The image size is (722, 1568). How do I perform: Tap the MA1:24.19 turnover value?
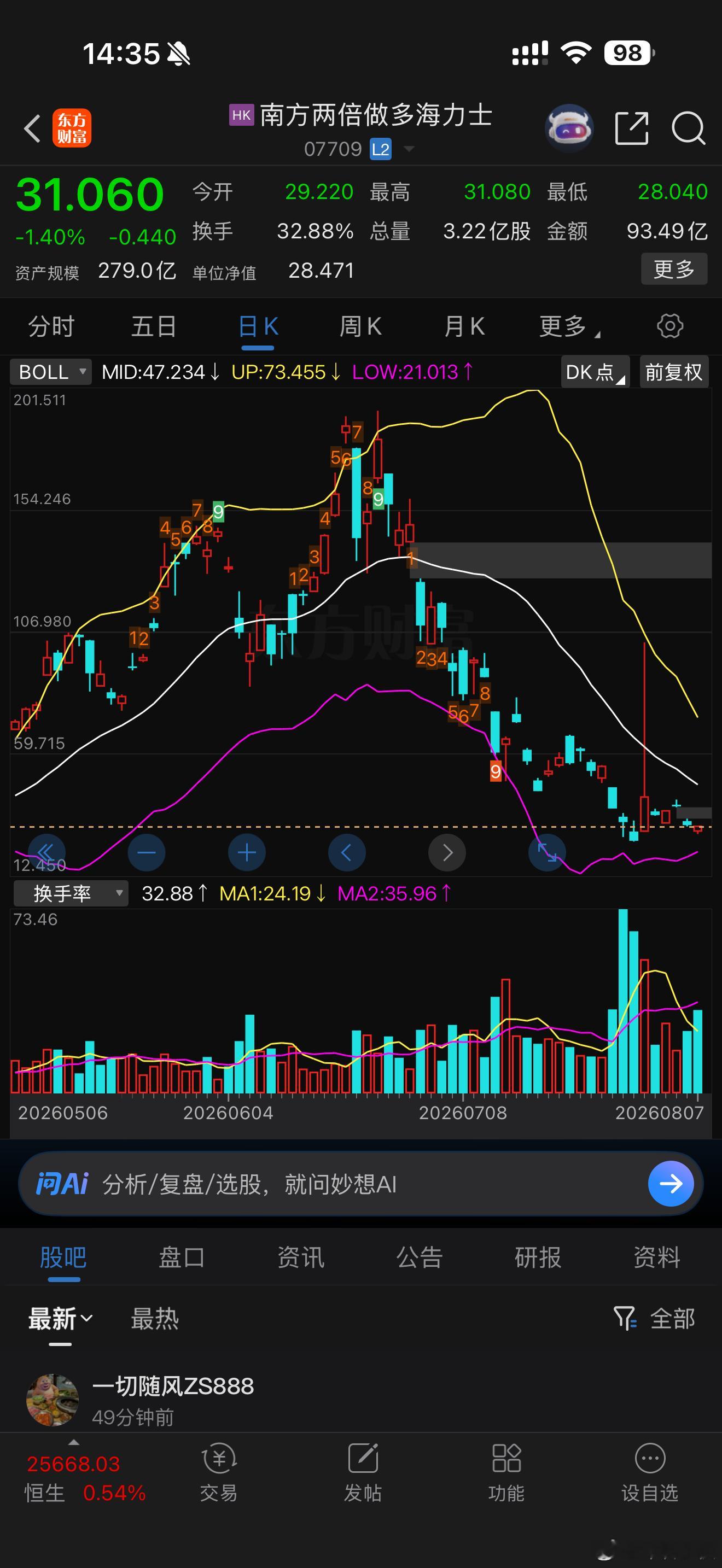(273, 893)
